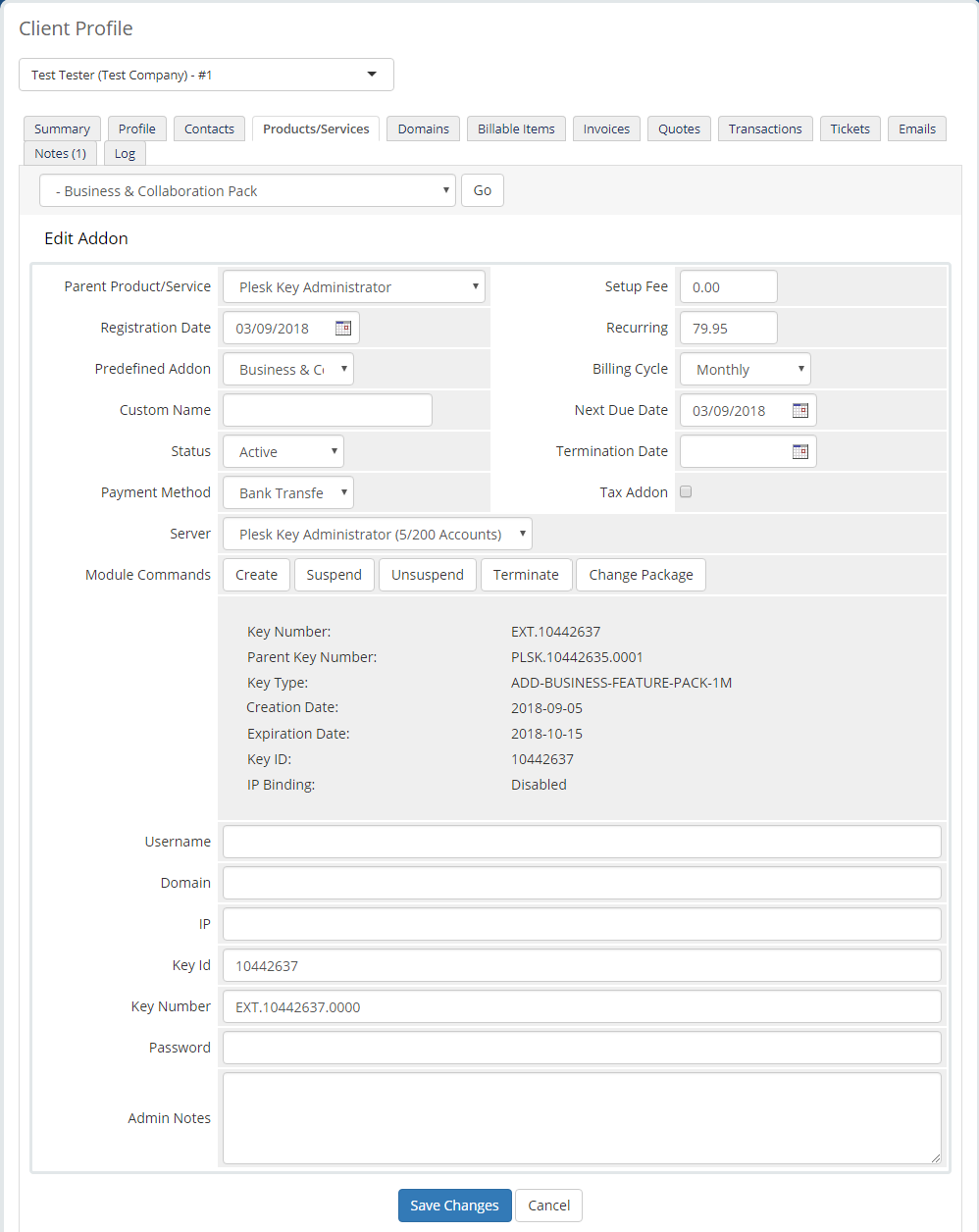
Task: Click Save Changes button
Action: pos(454,1206)
